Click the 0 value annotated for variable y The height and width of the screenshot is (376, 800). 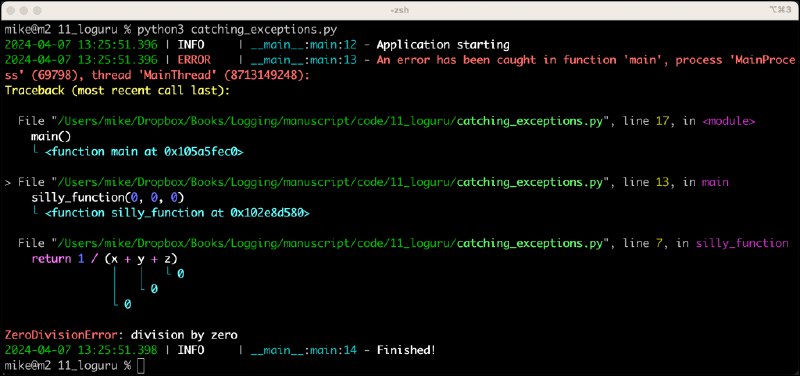pyautogui.click(x=154, y=289)
